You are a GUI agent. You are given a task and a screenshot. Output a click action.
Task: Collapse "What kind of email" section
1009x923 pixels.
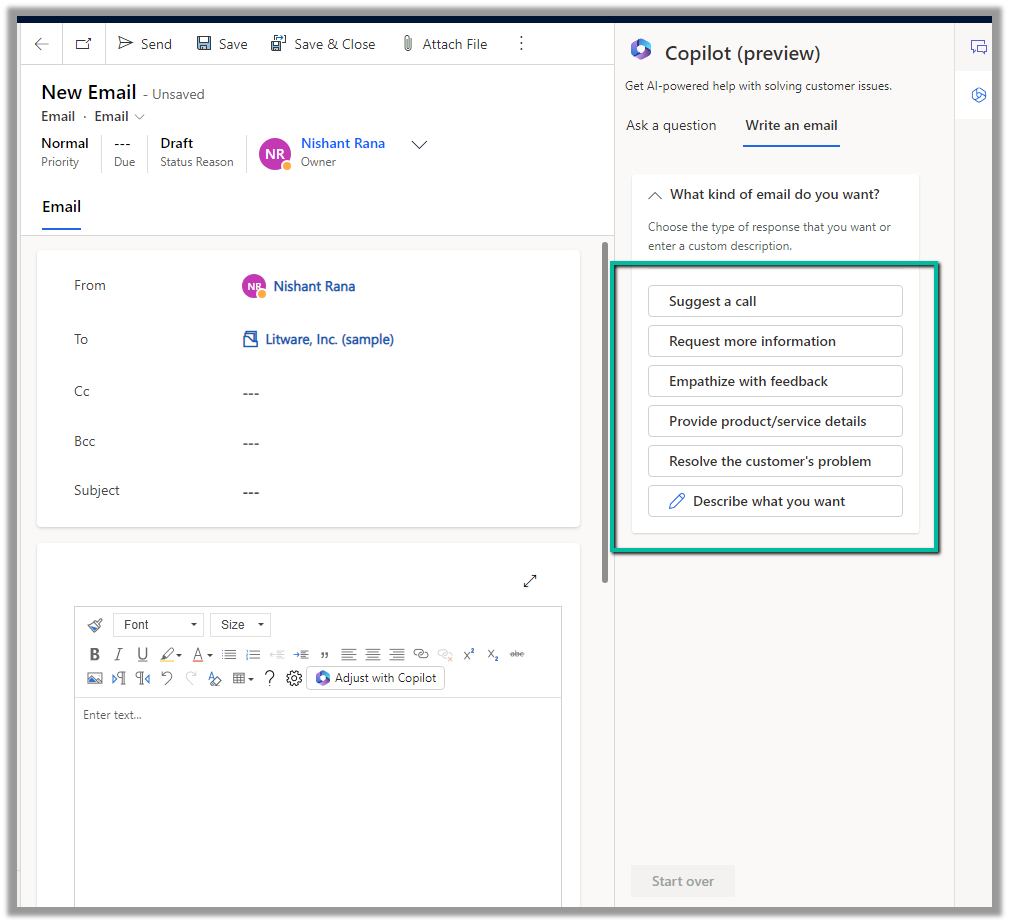click(x=655, y=196)
